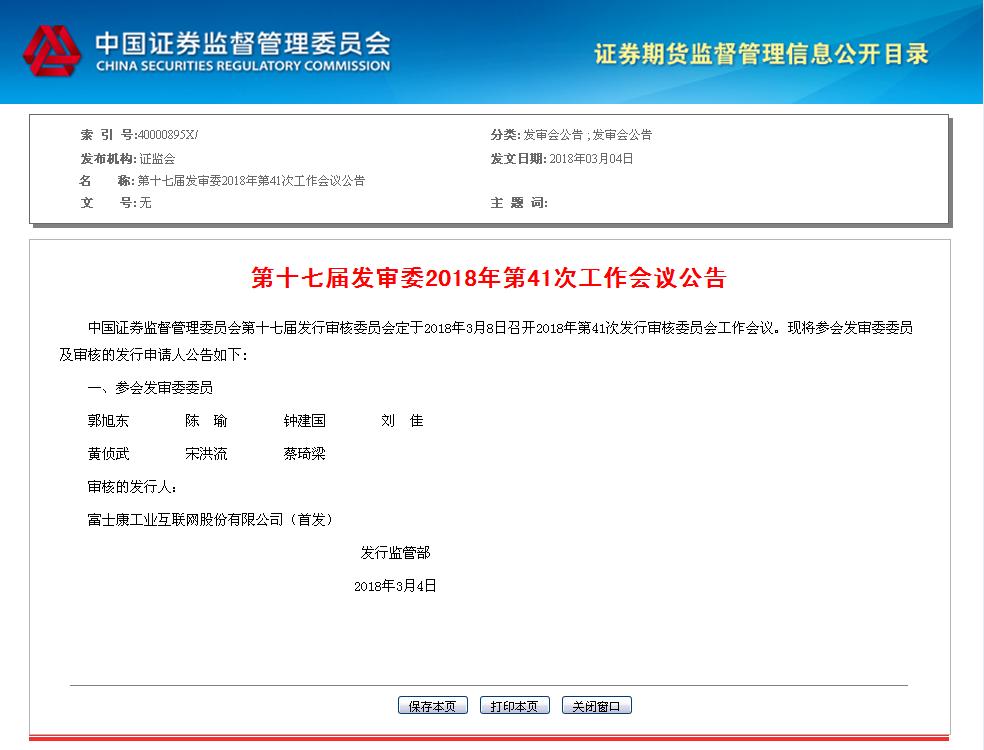
Task: Click the red CSRC logo emblem
Action: pyautogui.click(x=52, y=51)
